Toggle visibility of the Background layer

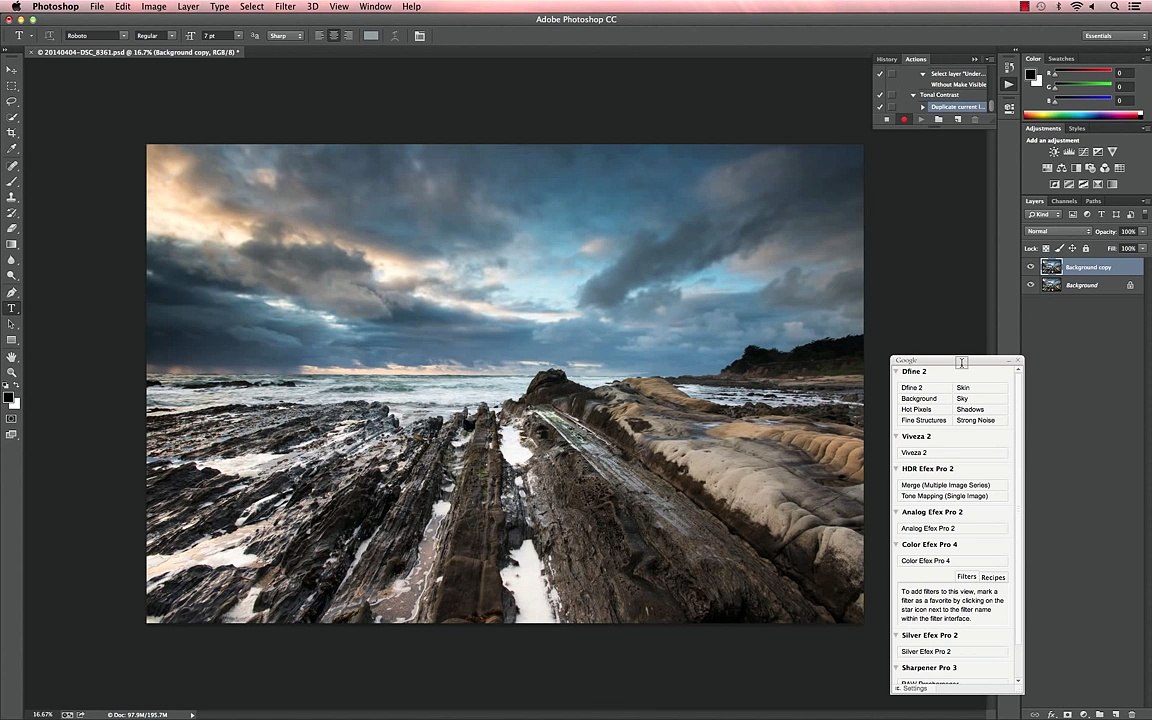coord(1031,285)
